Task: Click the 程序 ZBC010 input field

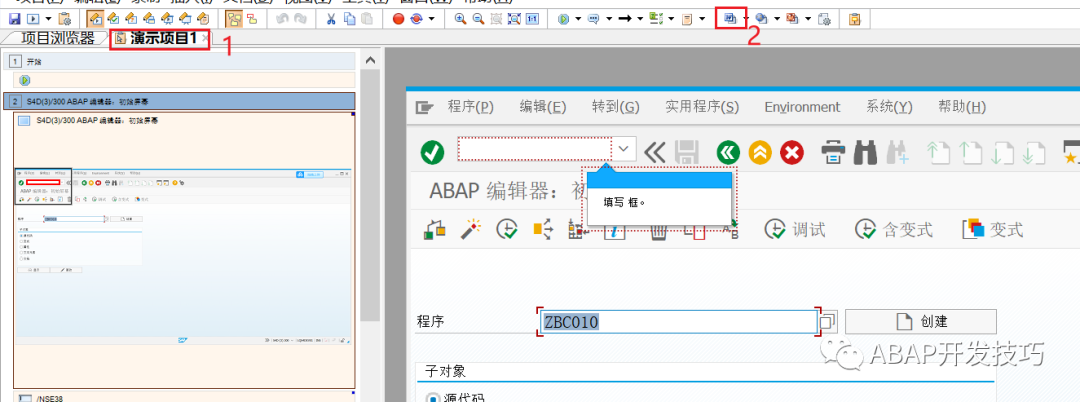Action: pyautogui.click(x=678, y=321)
